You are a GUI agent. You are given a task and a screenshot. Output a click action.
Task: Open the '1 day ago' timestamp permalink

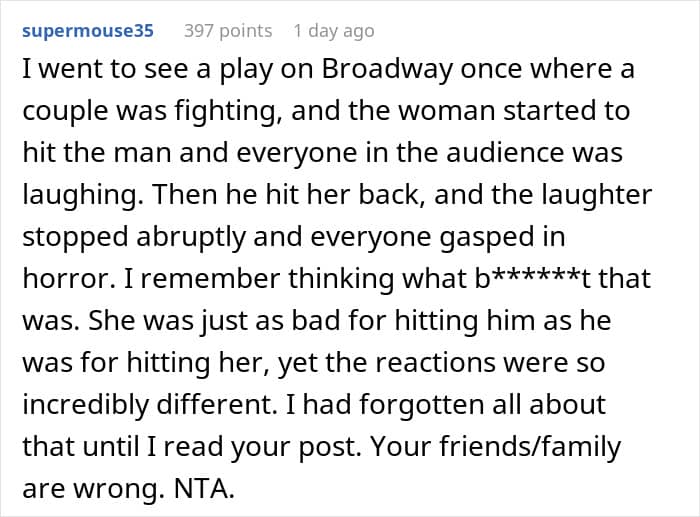coord(334,31)
